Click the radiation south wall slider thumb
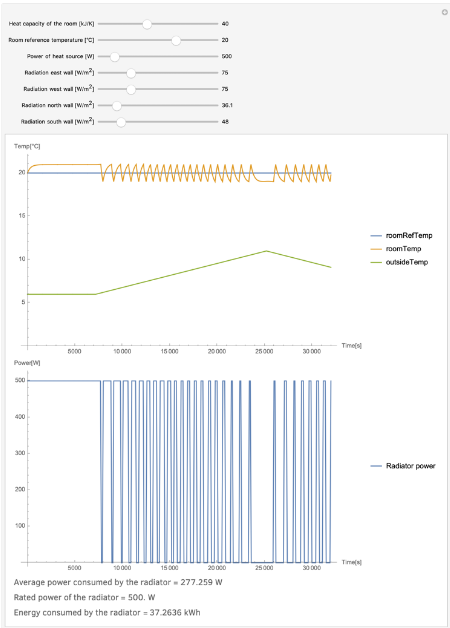Viewport: 450px width, 628px height. pos(121,122)
